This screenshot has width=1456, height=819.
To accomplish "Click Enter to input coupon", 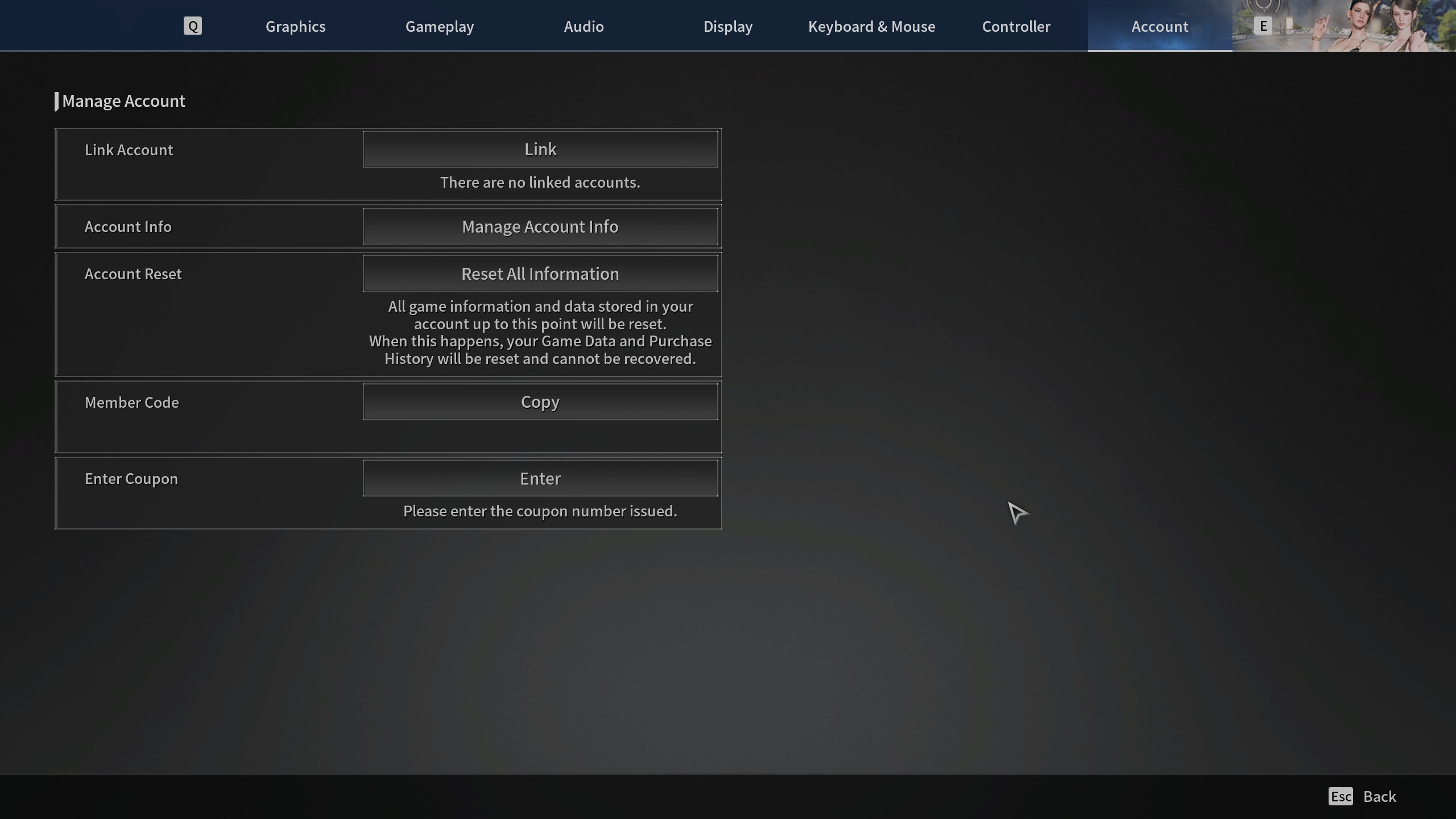I will (x=540, y=478).
